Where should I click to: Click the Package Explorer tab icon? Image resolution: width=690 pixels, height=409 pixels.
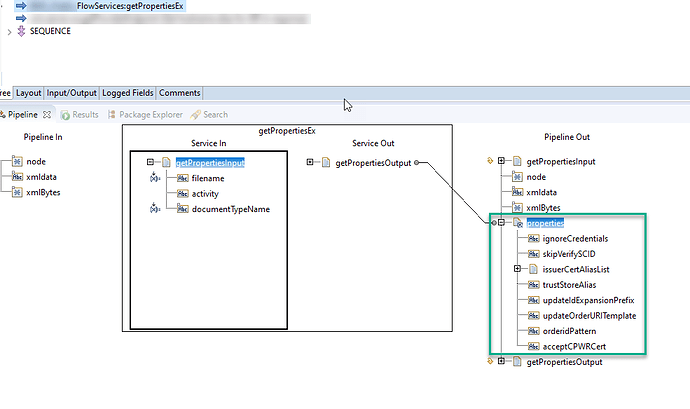pyautogui.click(x=112, y=115)
